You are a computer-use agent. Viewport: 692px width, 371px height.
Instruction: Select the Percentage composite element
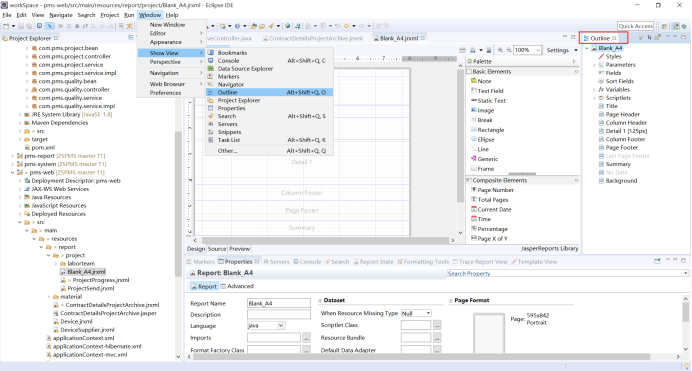tap(489, 229)
